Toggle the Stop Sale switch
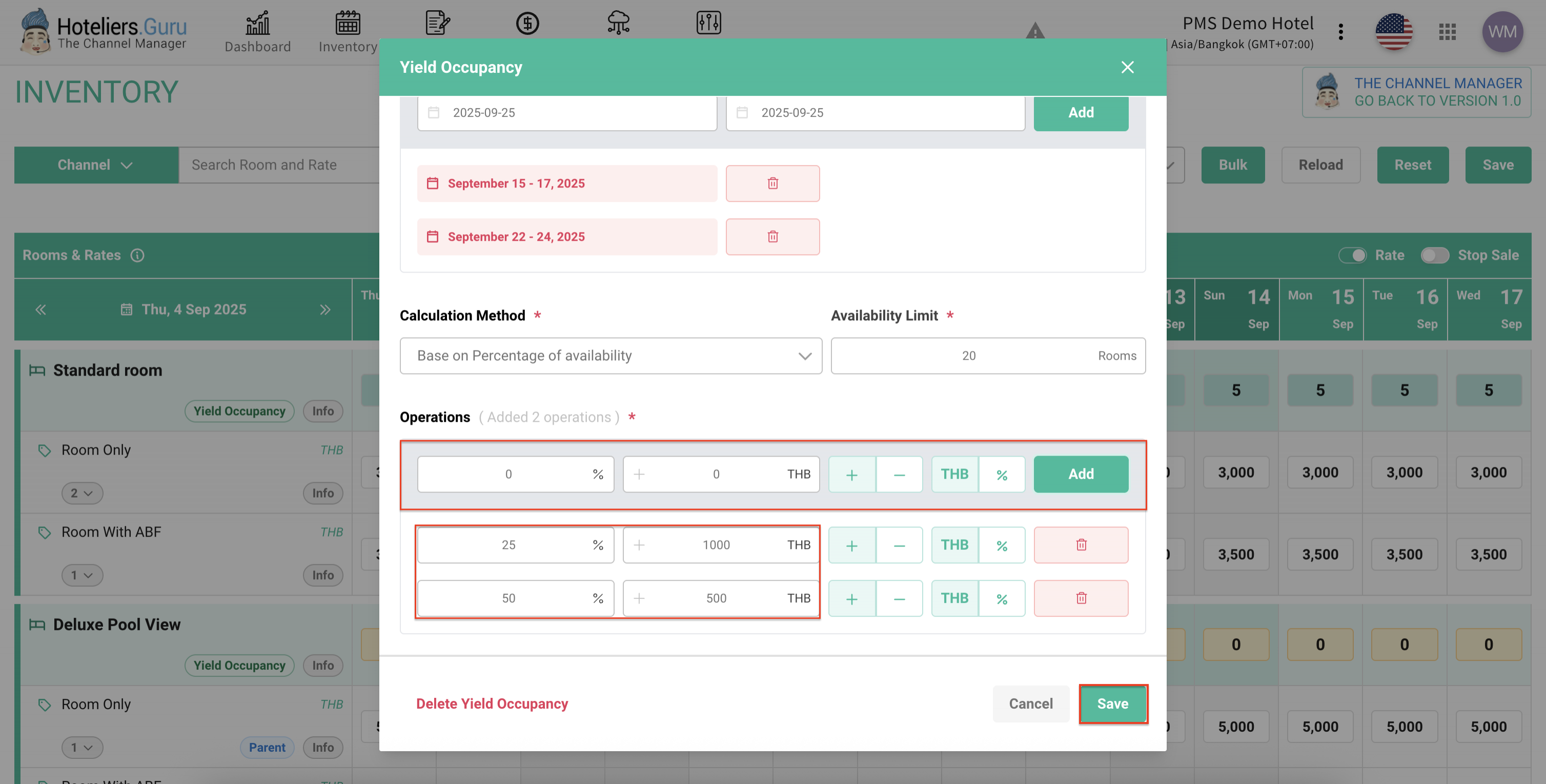 (x=1434, y=256)
